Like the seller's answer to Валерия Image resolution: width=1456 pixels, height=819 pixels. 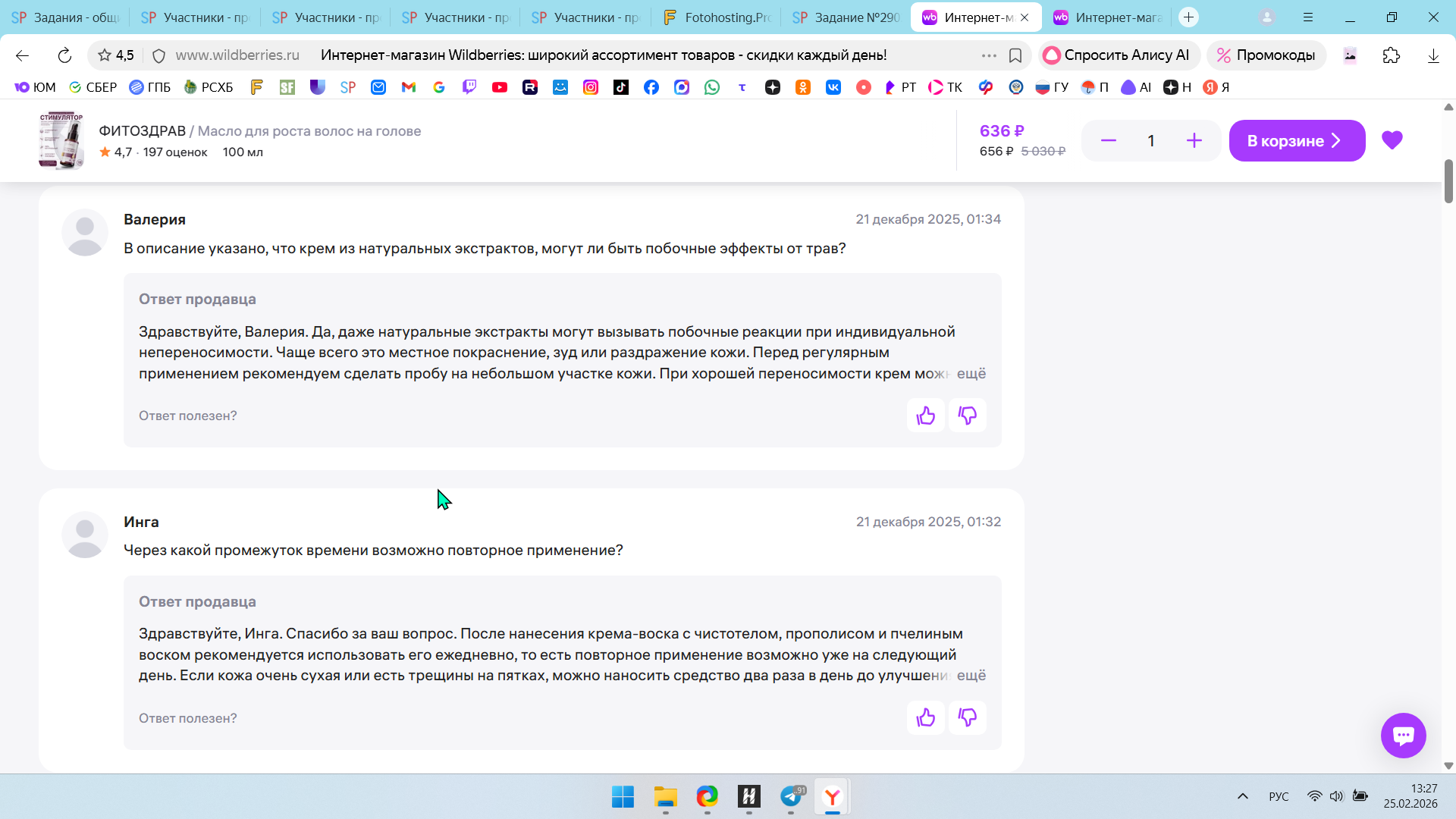925,416
